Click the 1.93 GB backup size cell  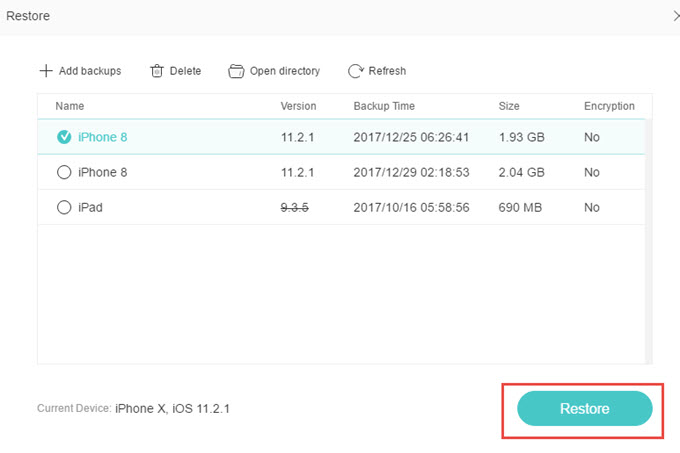(x=521, y=137)
